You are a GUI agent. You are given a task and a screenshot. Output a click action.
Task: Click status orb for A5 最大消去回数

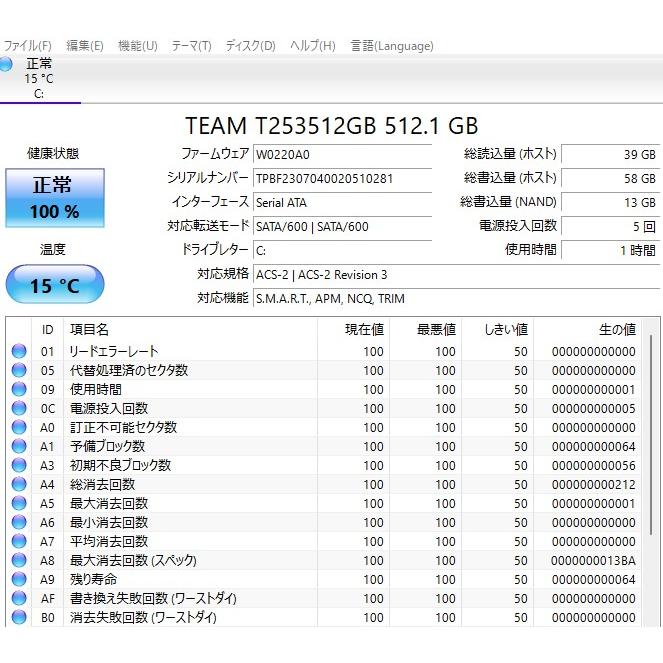pos(19,504)
